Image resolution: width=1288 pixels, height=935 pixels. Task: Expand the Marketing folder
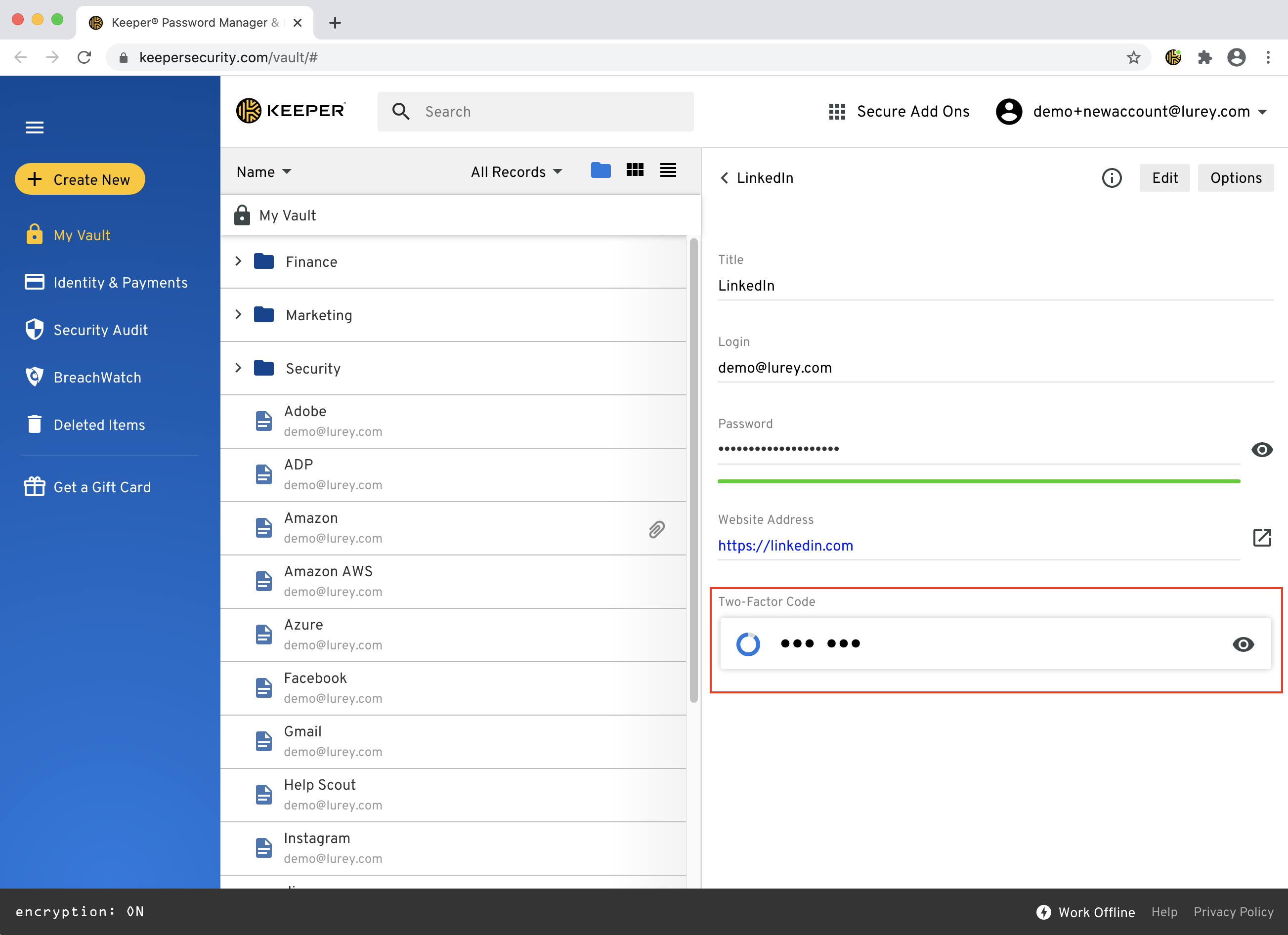click(x=239, y=314)
